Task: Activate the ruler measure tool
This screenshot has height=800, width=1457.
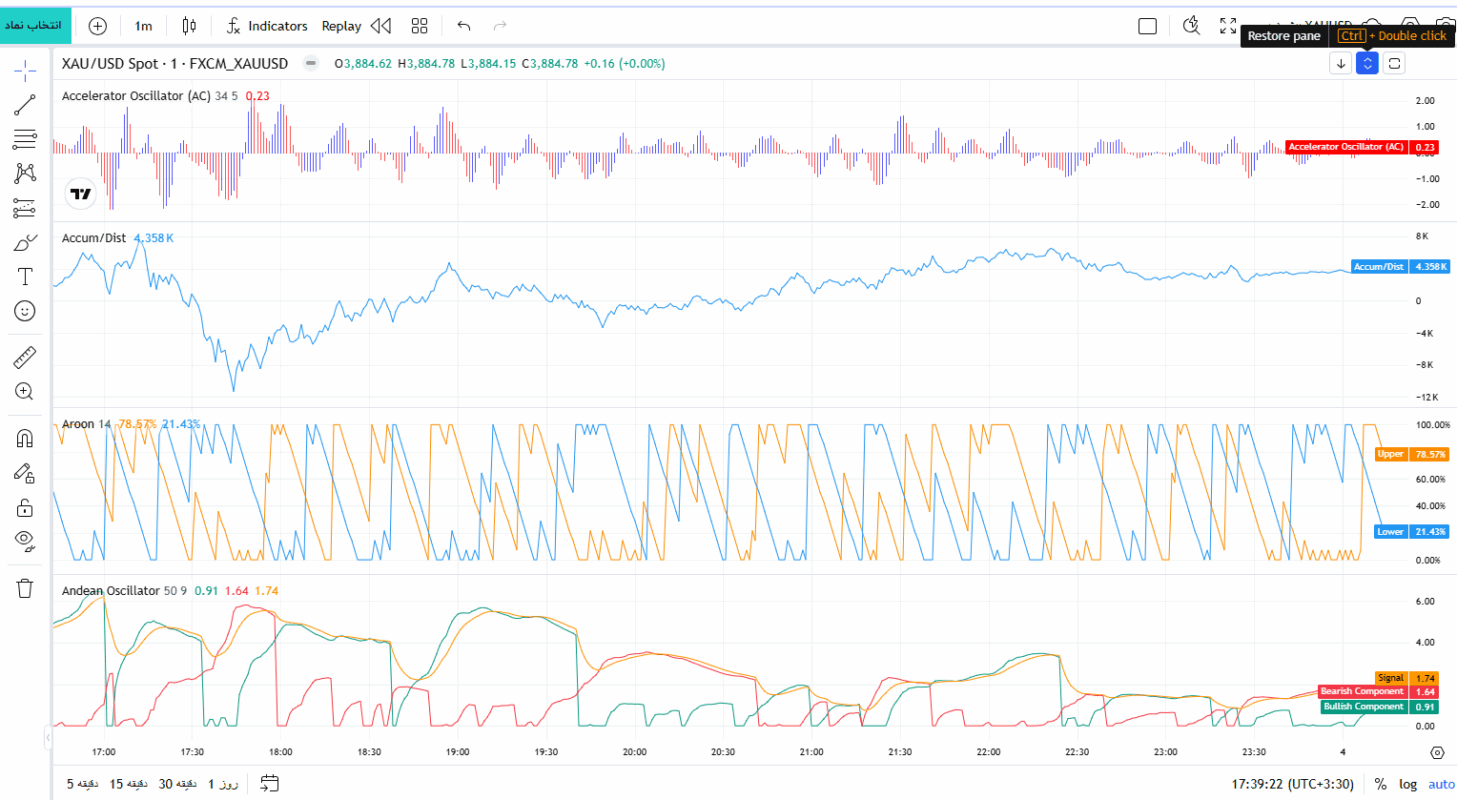Action: click(x=25, y=357)
